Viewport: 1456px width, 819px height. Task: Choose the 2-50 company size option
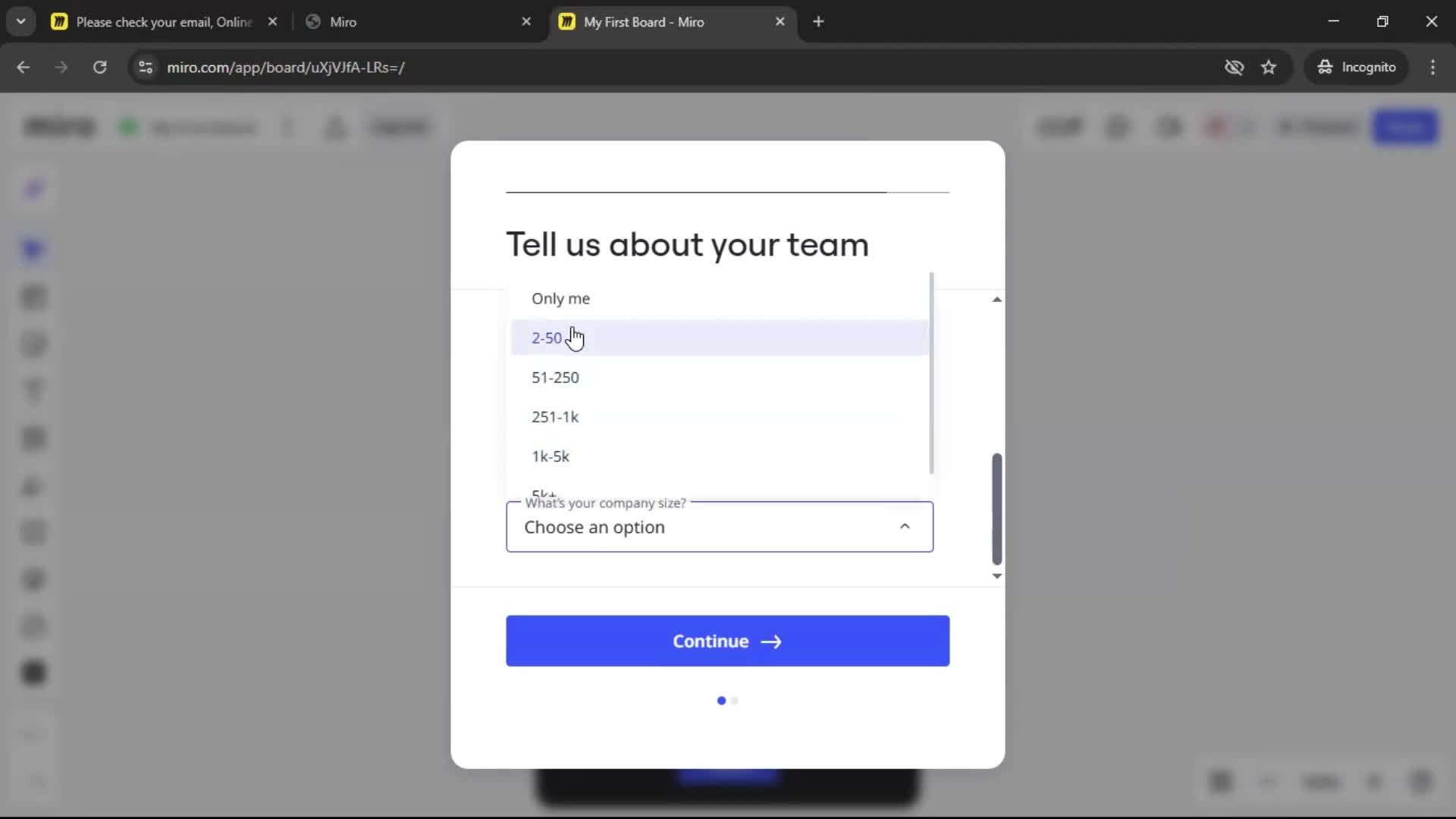point(719,337)
